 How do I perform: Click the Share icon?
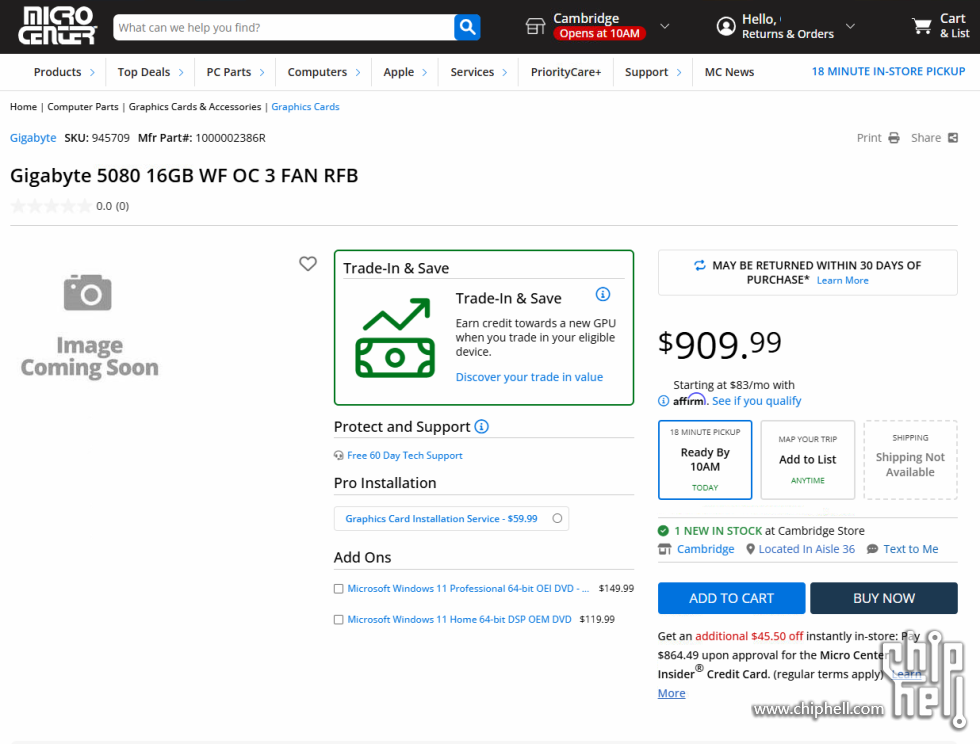pos(952,138)
